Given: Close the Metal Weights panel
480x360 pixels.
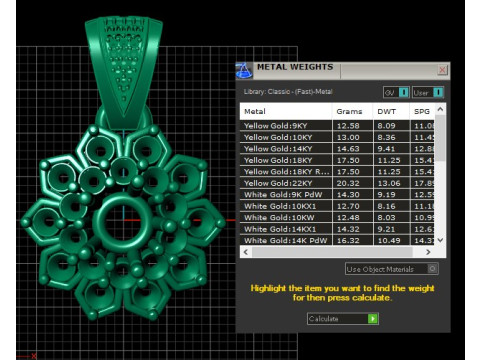Looking at the screenshot, I should (x=442, y=70).
